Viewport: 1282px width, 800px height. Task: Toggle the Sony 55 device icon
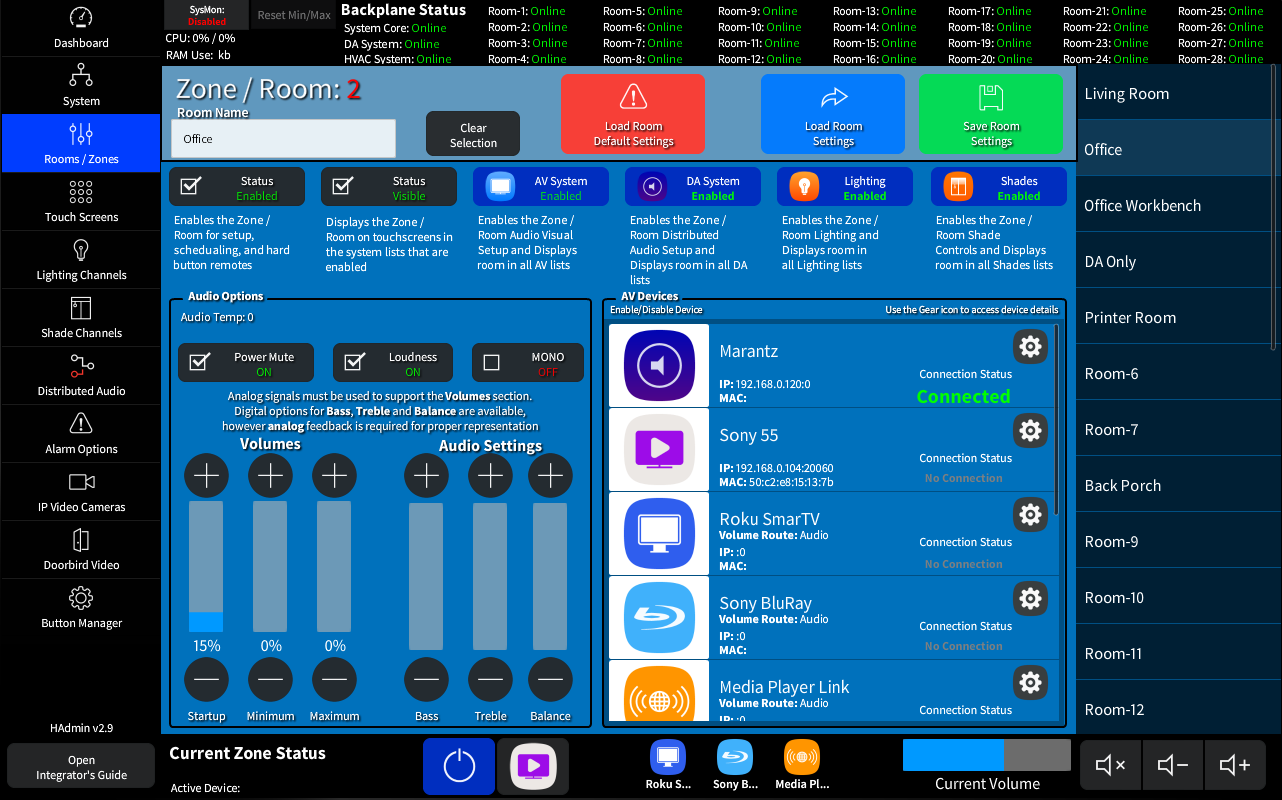(x=659, y=449)
